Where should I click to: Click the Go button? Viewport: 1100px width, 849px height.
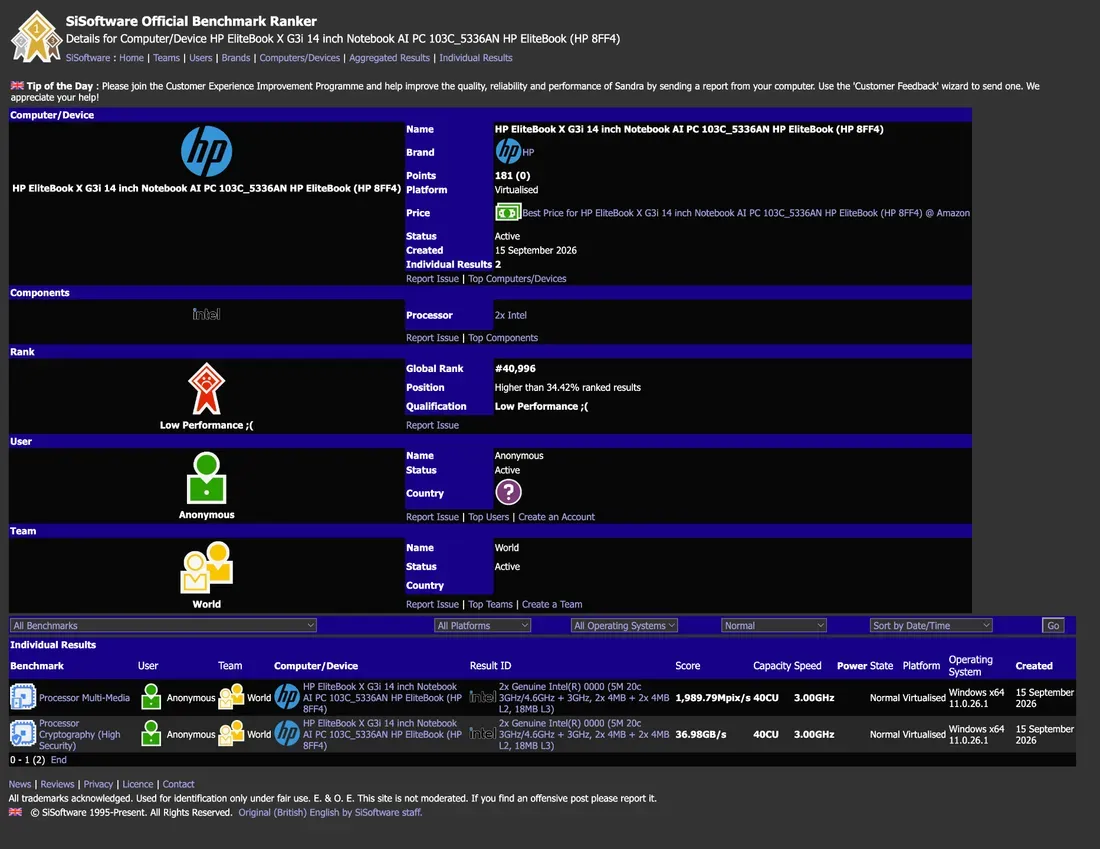click(1053, 625)
